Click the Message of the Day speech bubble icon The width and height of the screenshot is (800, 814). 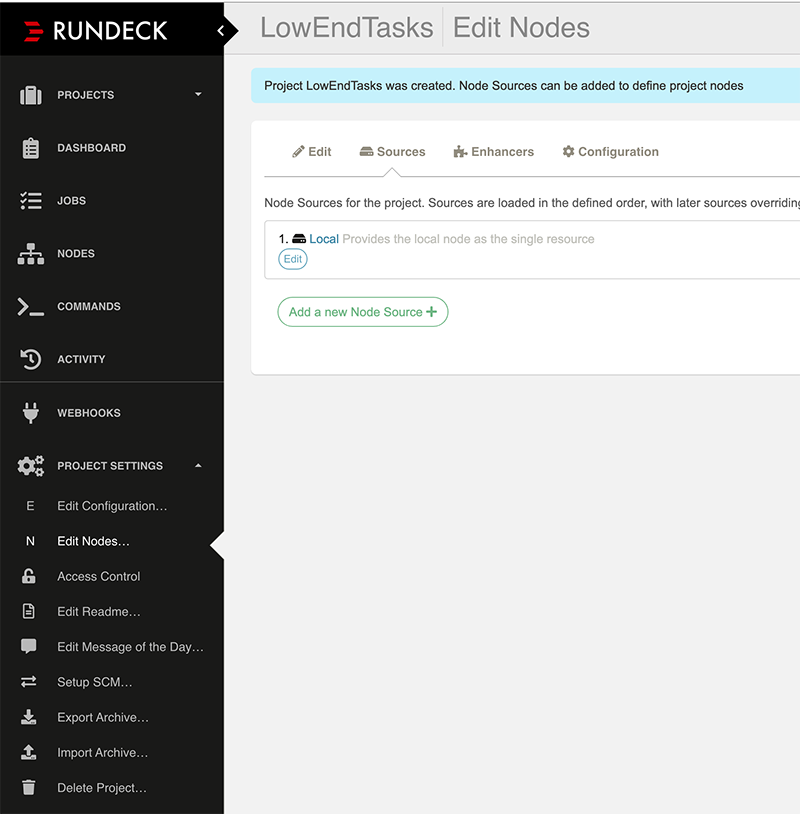29,646
